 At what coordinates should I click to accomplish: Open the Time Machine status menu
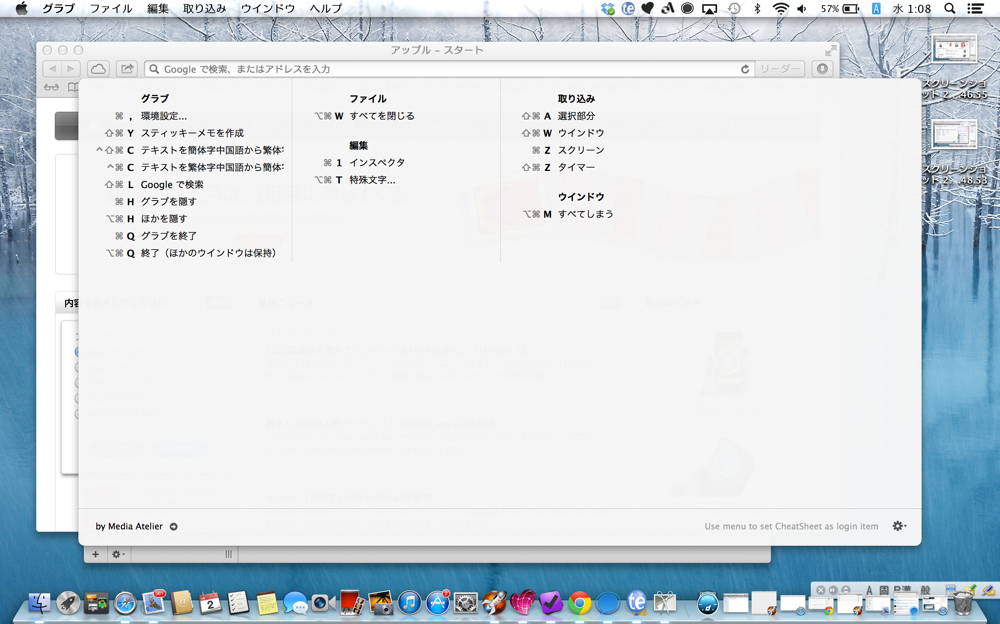[x=734, y=8]
